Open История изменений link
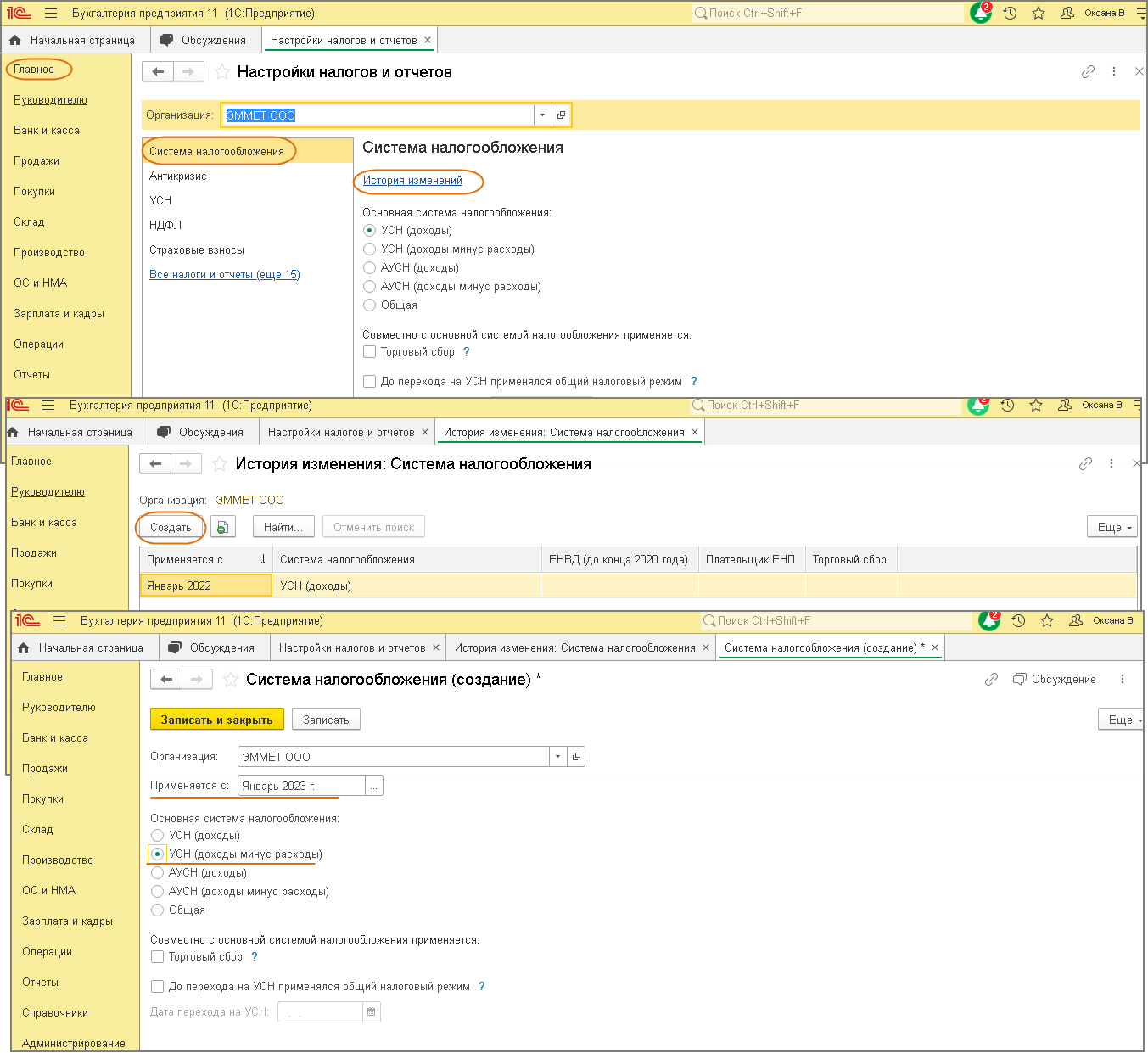 (x=412, y=180)
